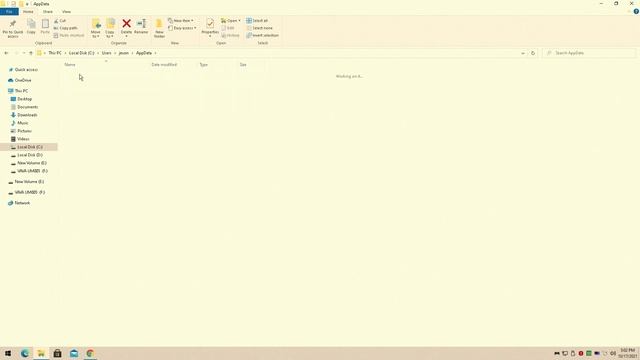Click File Explorer icon on taskbar
The image size is (640, 360).
41,353
